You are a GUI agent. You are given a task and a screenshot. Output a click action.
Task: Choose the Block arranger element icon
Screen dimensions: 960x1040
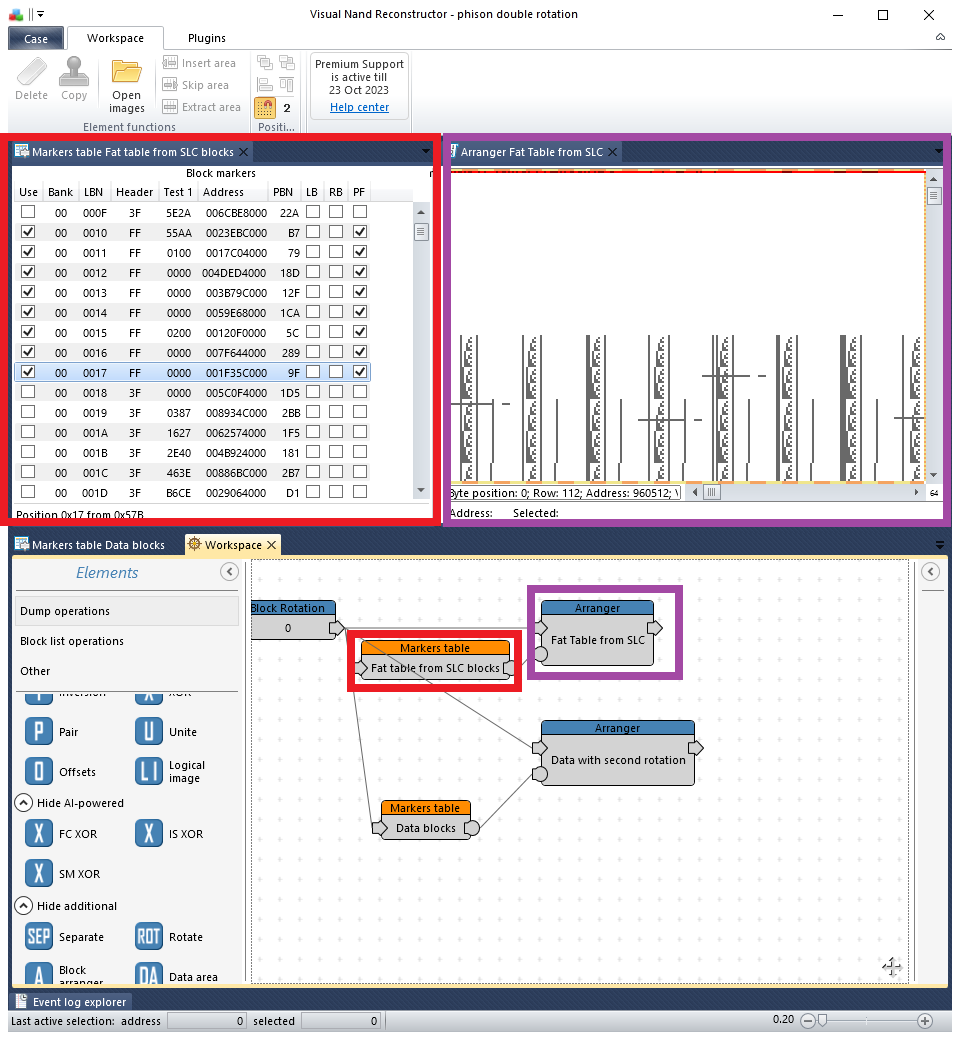(39, 973)
